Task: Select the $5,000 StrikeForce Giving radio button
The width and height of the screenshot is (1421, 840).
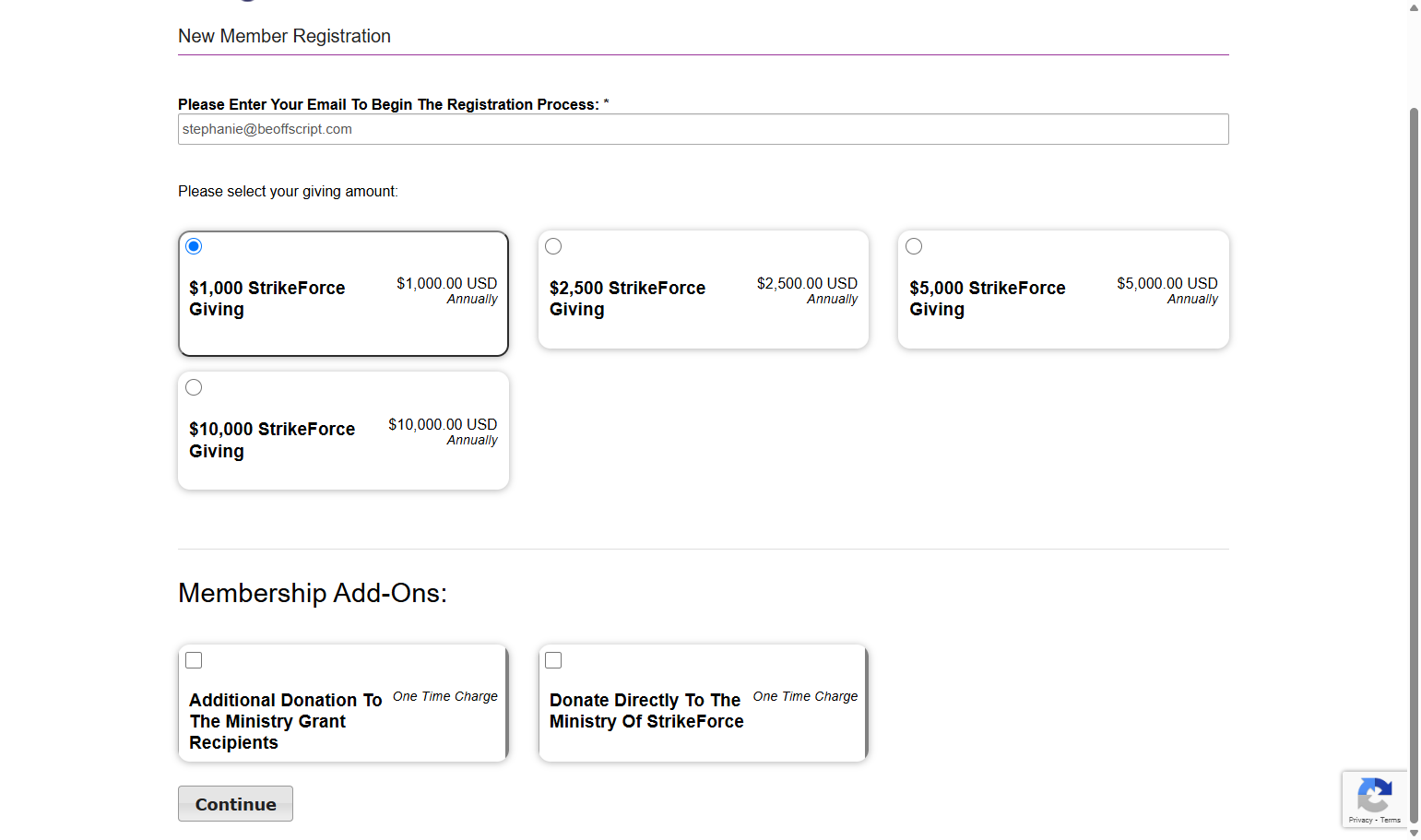Action: [914, 246]
